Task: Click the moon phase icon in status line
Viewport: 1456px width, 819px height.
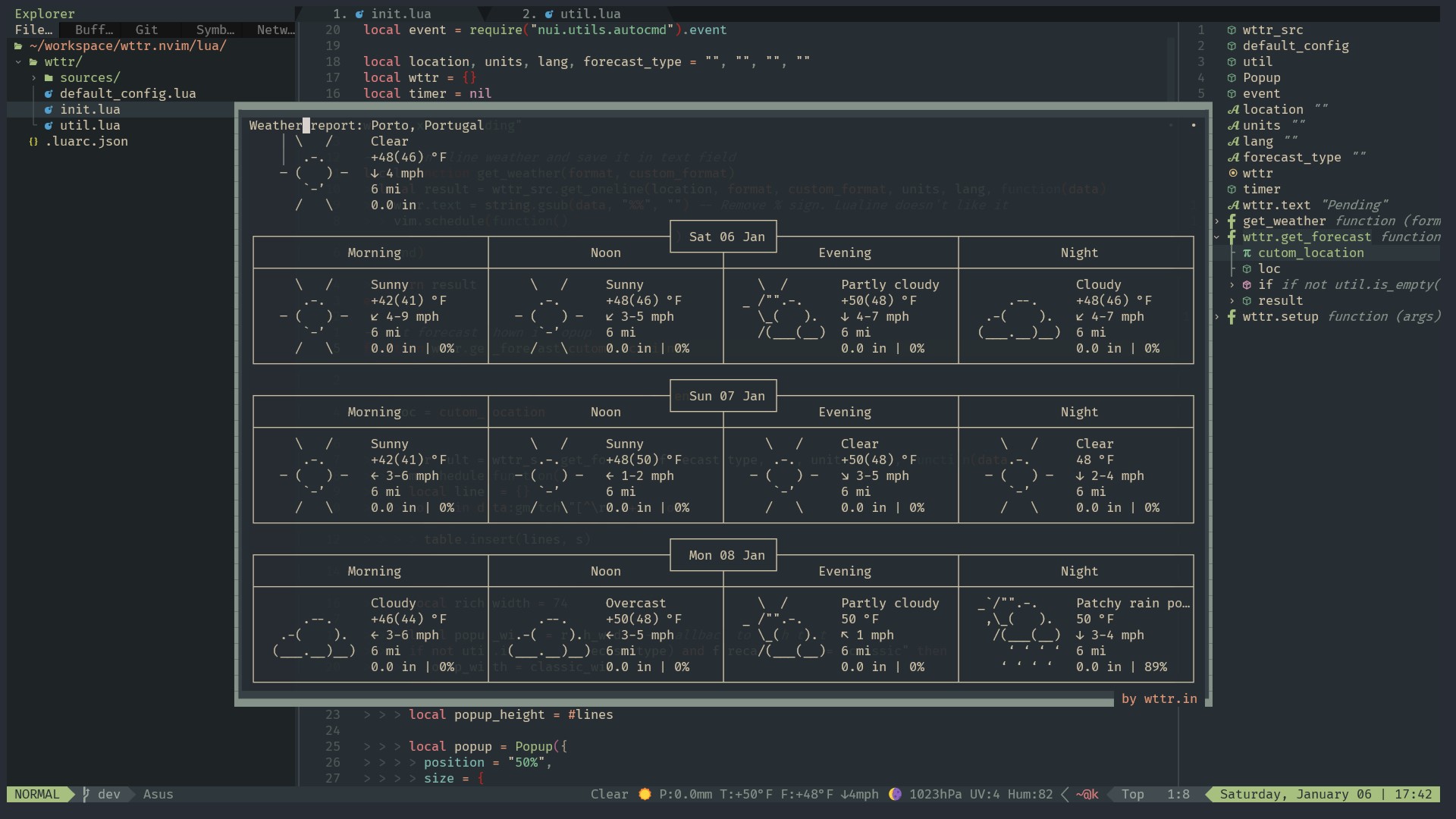Action: 895,795
